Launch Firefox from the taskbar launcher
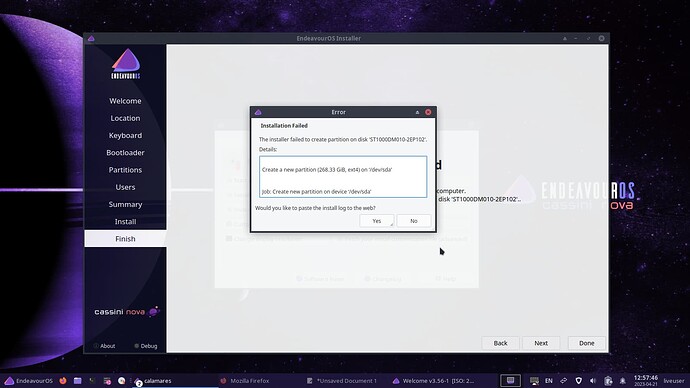The width and height of the screenshot is (690, 388). click(x=62, y=381)
